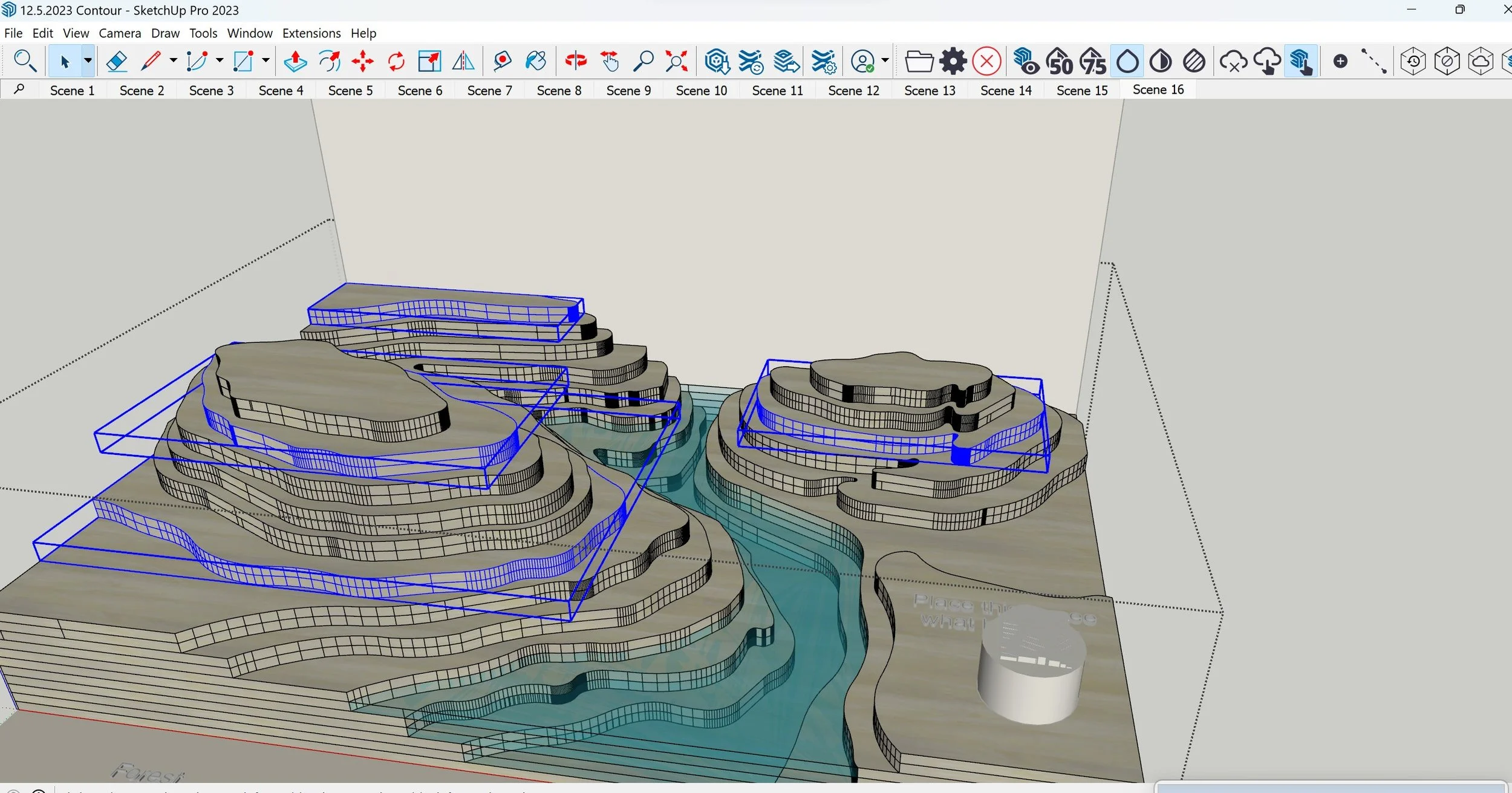
Task: Open the Pencil line tool dropdown
Action: pos(173,60)
